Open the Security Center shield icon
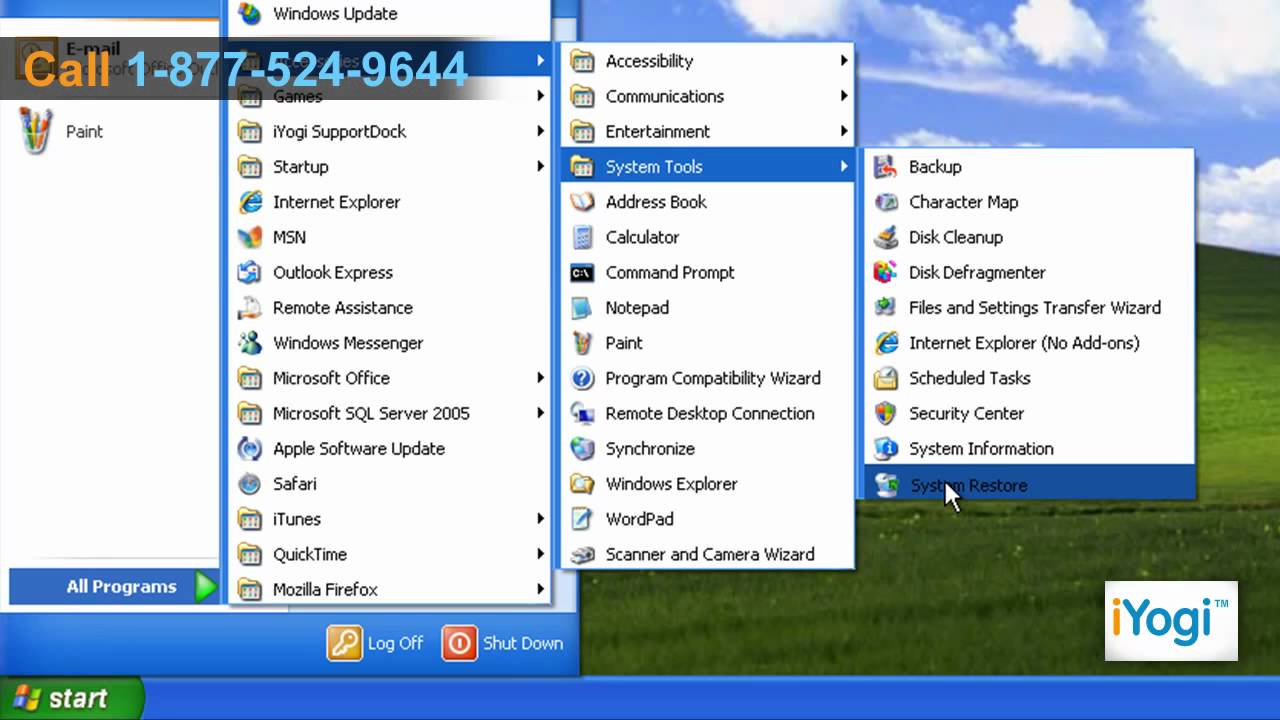Screen dimensions: 1280x720 (886, 413)
